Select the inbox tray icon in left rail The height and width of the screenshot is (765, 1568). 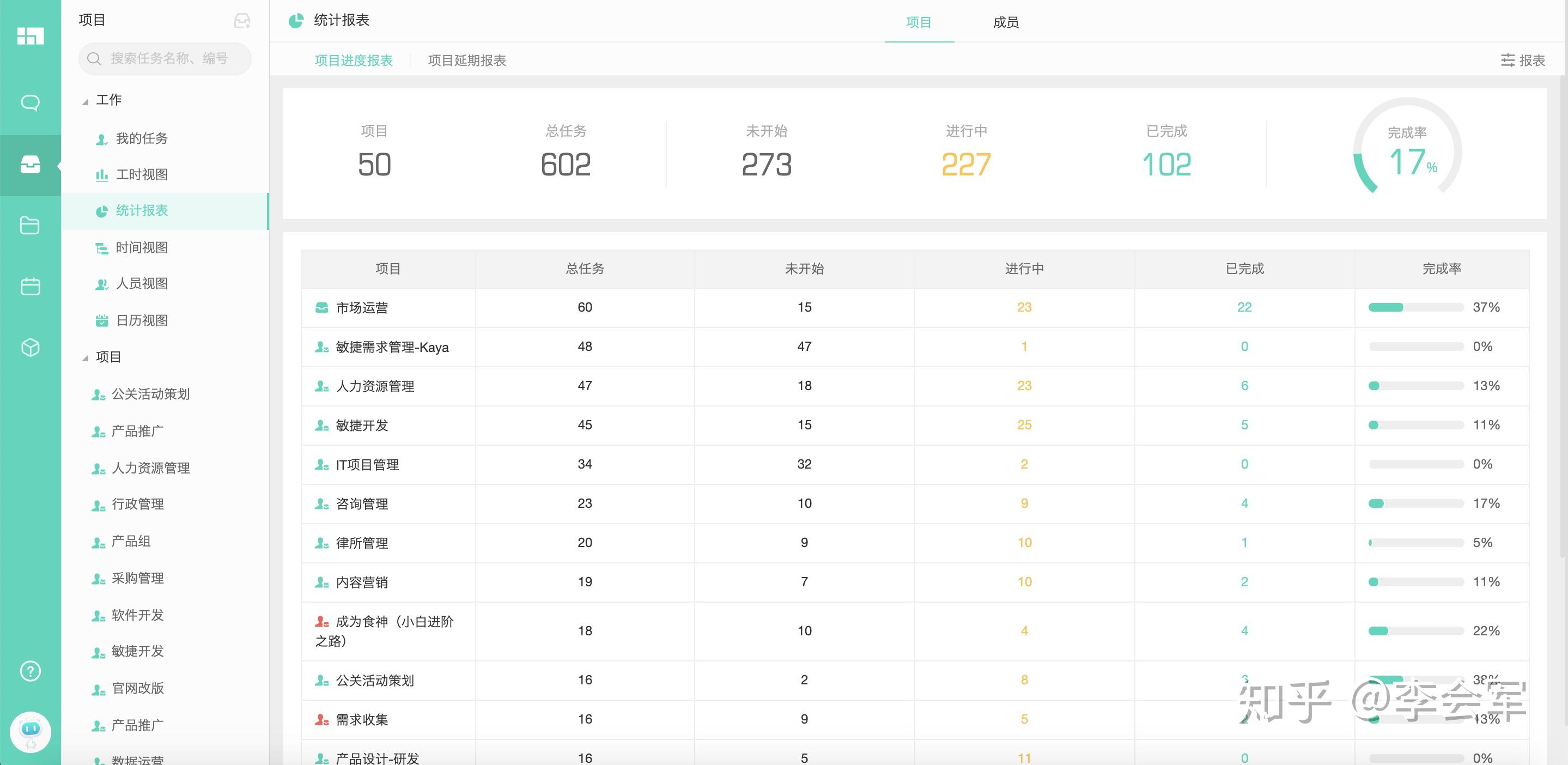pos(31,165)
